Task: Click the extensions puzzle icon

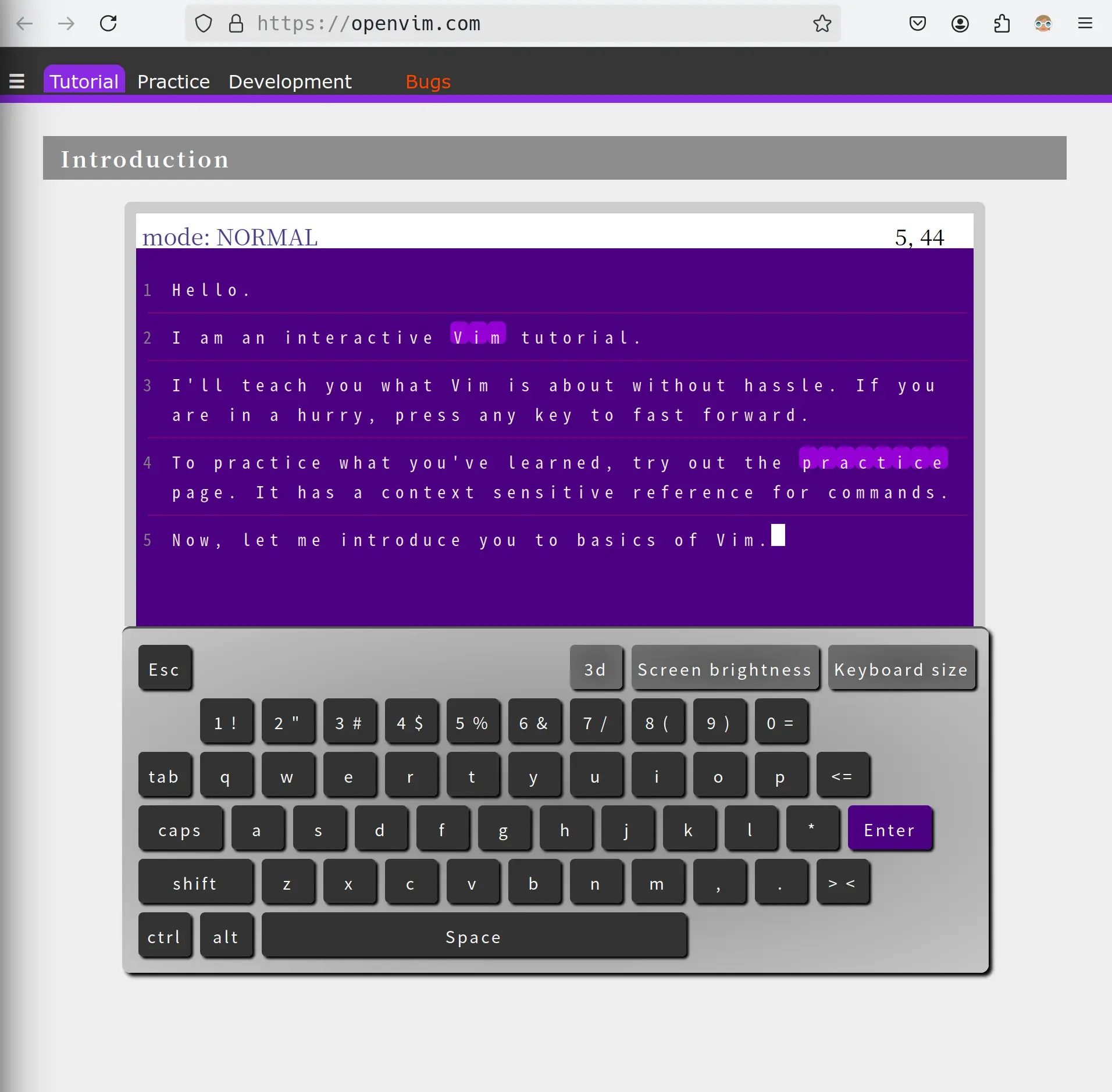Action: pos(1001,23)
